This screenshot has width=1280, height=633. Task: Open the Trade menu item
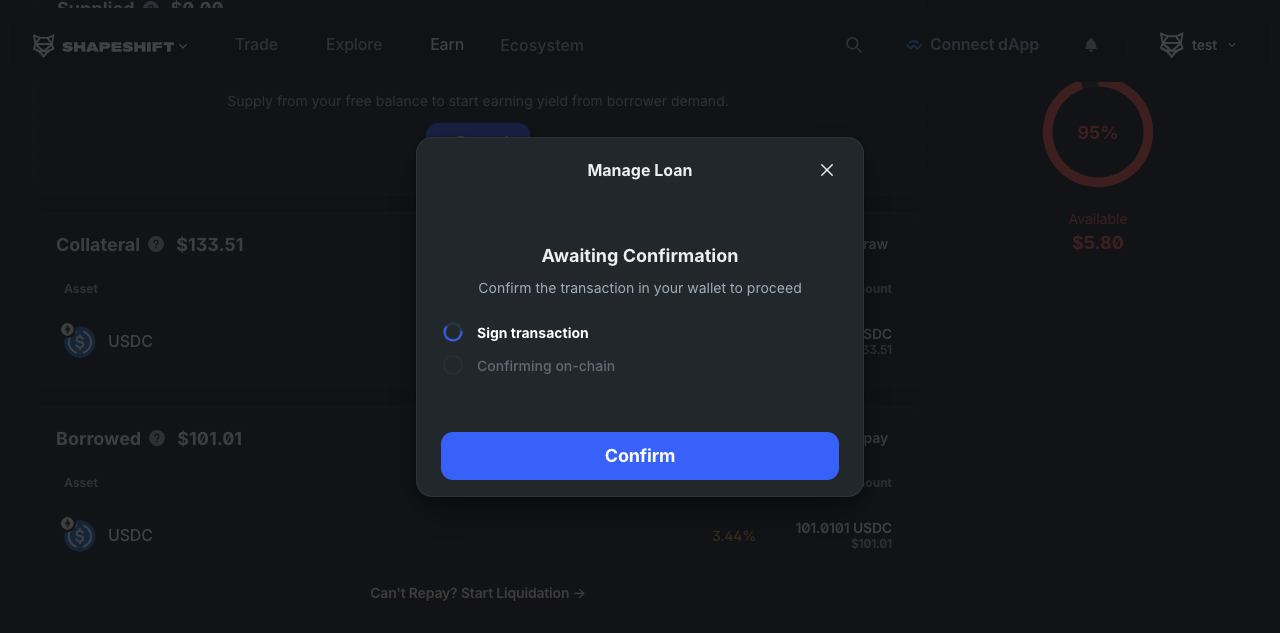[x=256, y=45]
